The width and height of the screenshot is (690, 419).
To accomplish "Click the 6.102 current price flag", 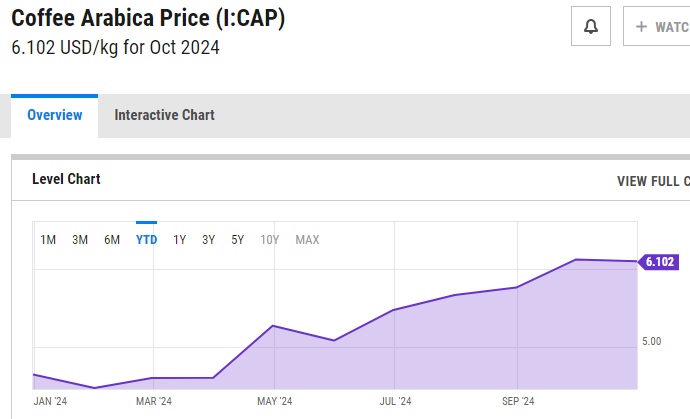I will (659, 262).
